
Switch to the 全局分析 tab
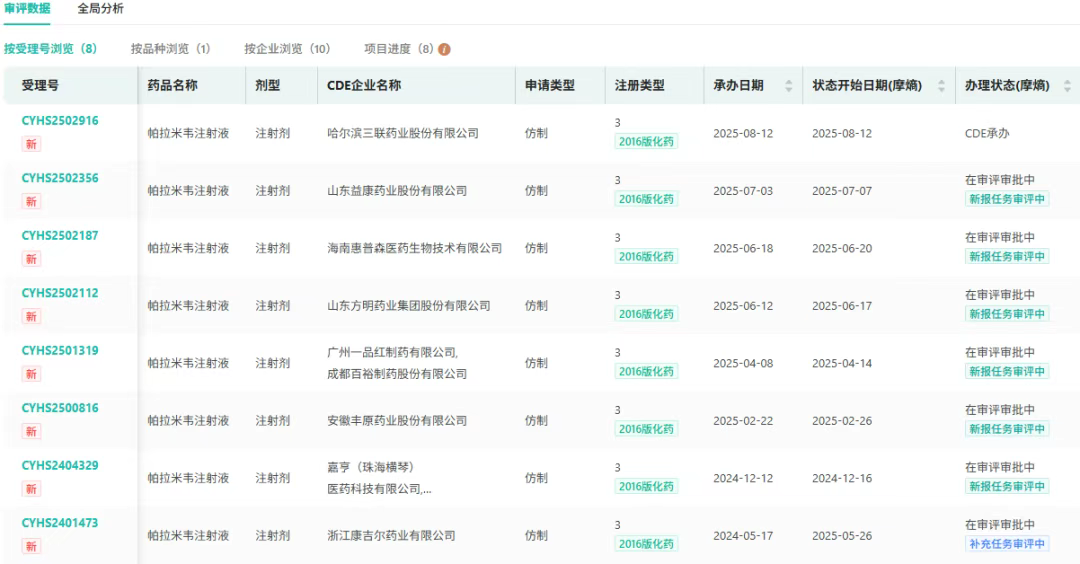click(101, 9)
